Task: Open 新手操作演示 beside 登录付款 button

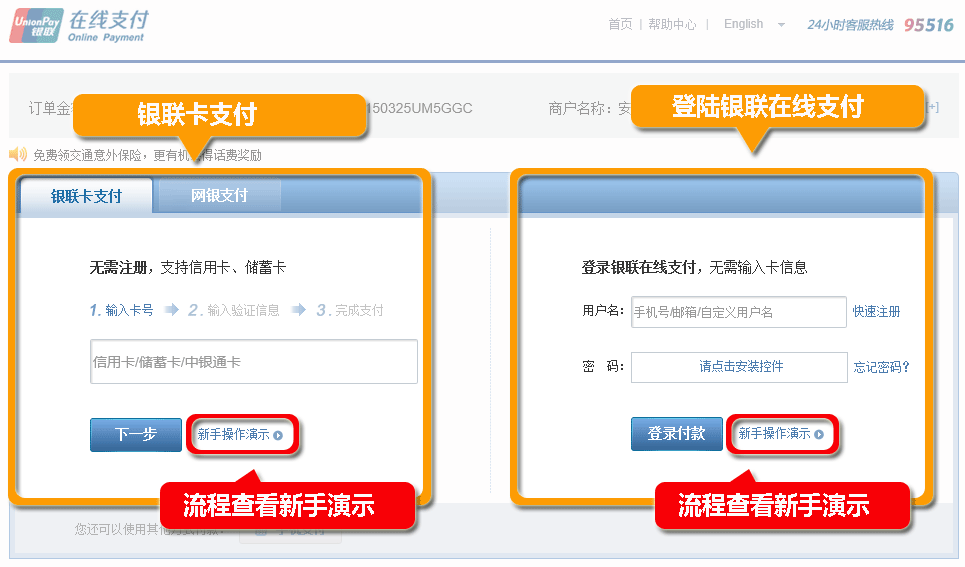Action: click(780, 433)
